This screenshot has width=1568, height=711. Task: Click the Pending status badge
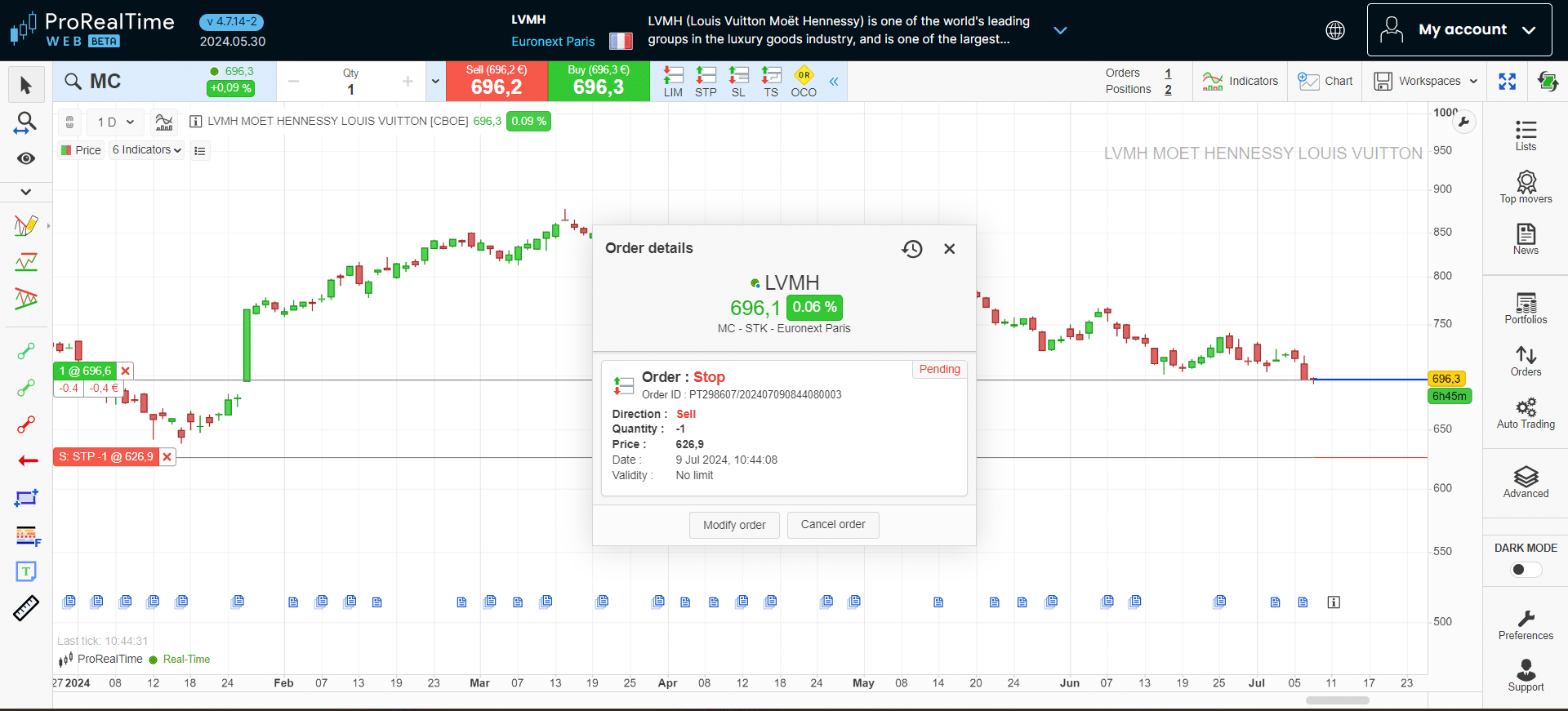pos(939,370)
